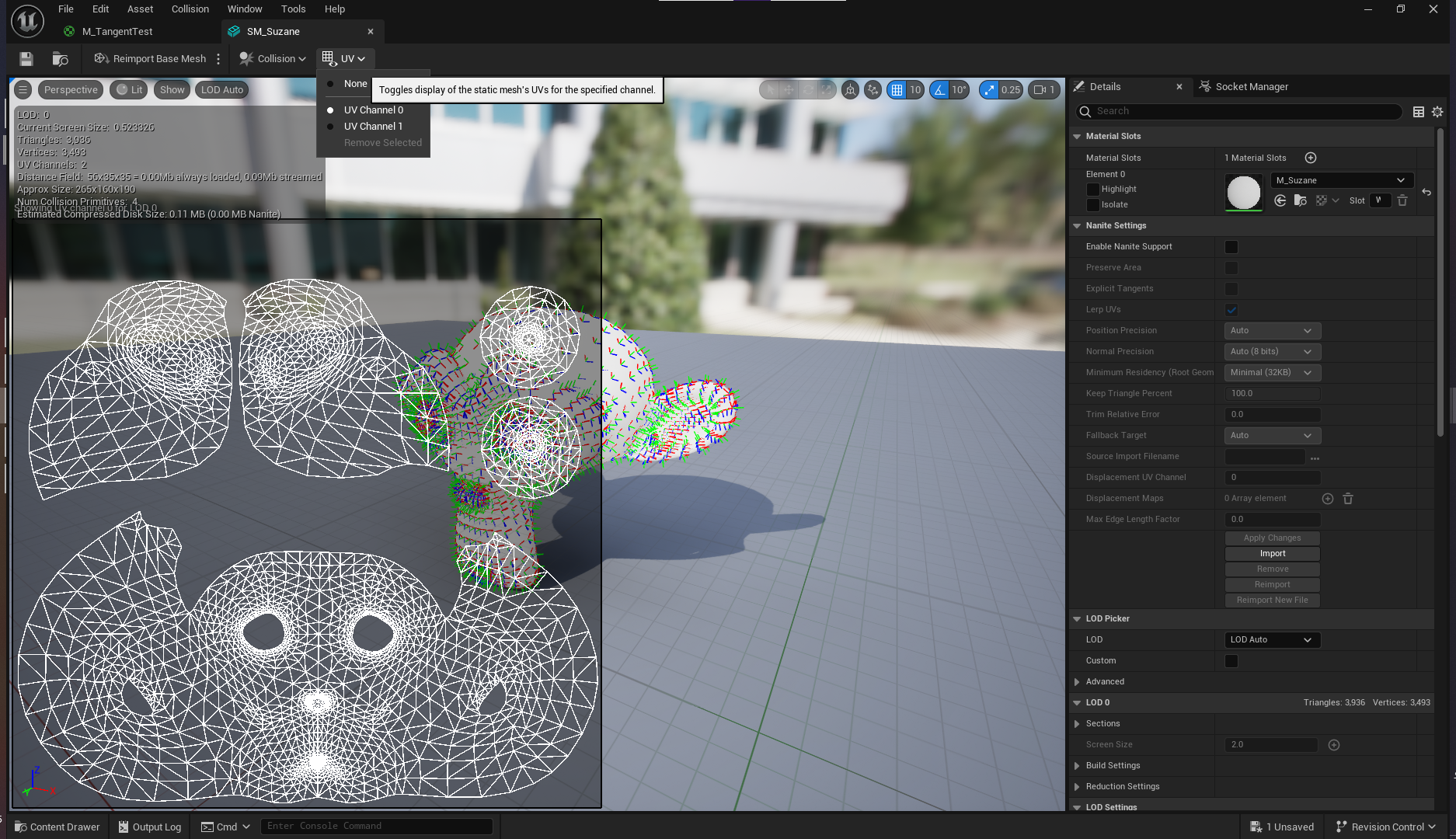Remove all Displacement Maps elements trash icon
The height and width of the screenshot is (839, 1456).
(x=1348, y=499)
